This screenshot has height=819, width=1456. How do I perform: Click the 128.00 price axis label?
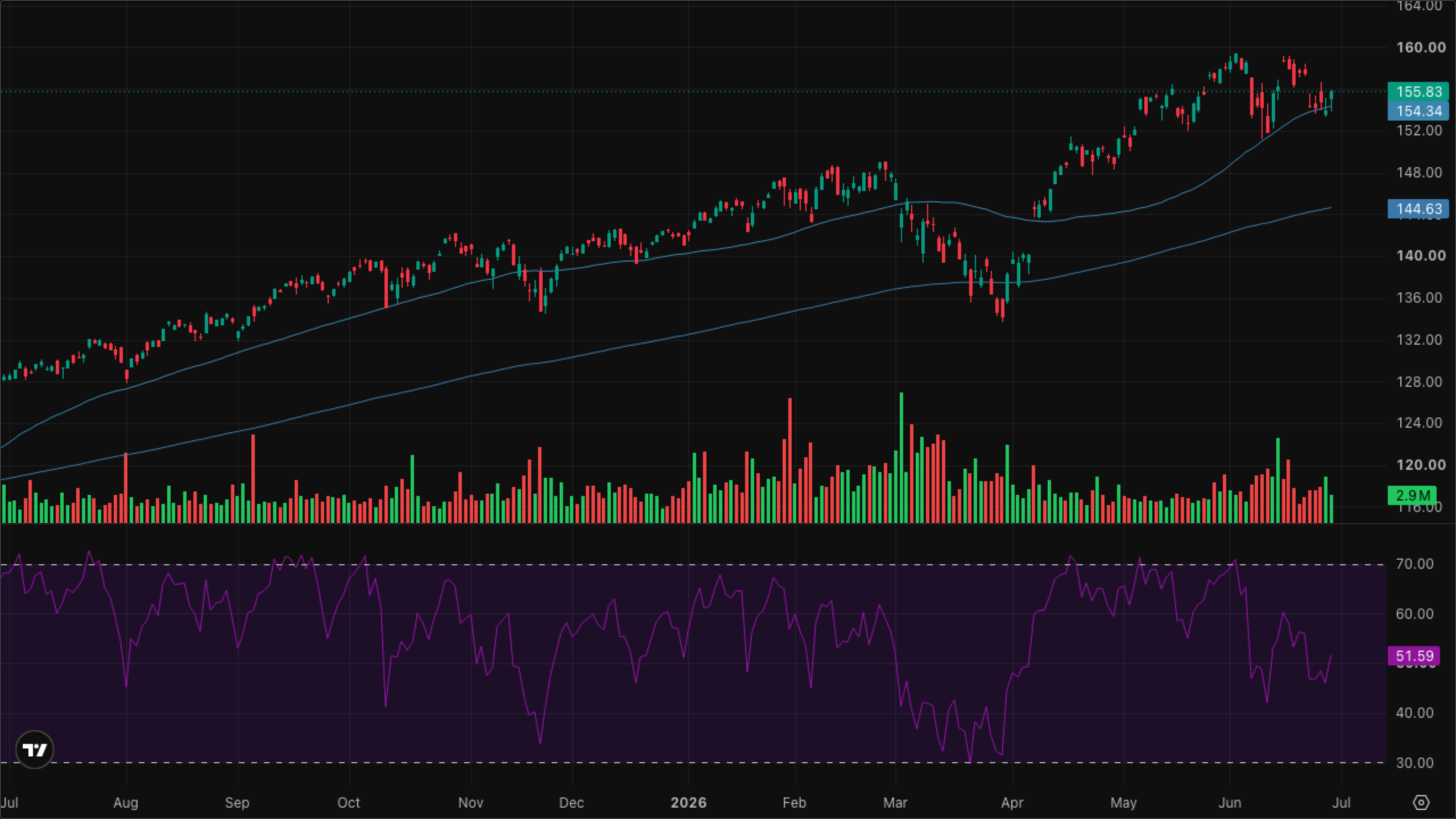point(1419,382)
